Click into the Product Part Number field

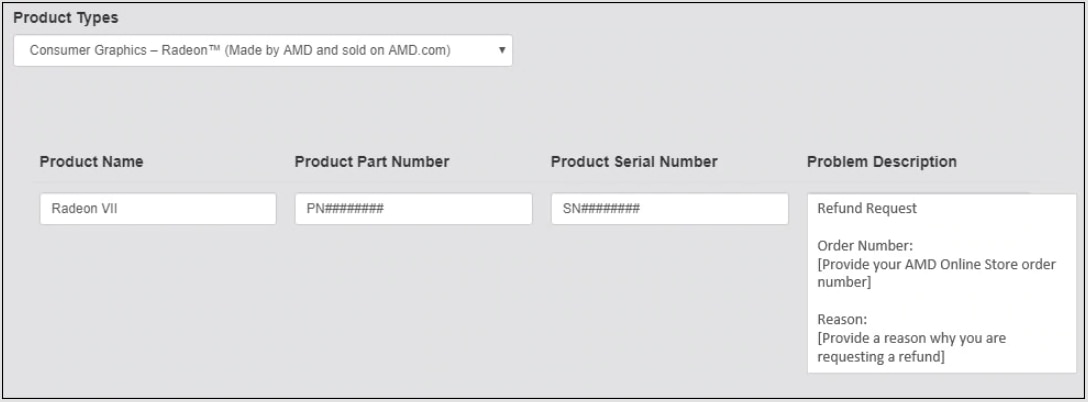(414, 208)
